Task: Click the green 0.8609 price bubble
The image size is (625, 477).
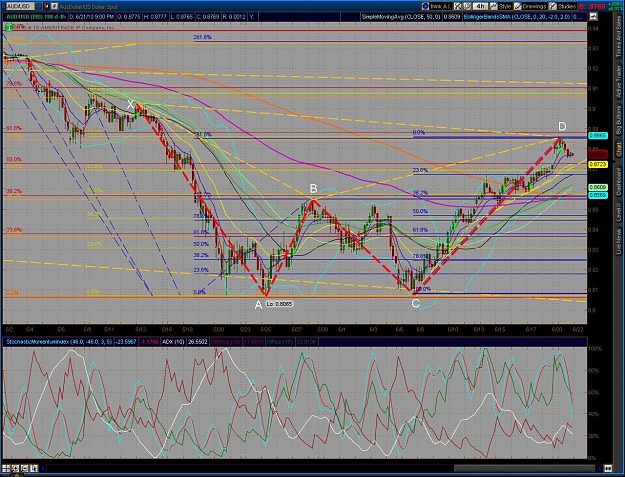Action: point(597,187)
